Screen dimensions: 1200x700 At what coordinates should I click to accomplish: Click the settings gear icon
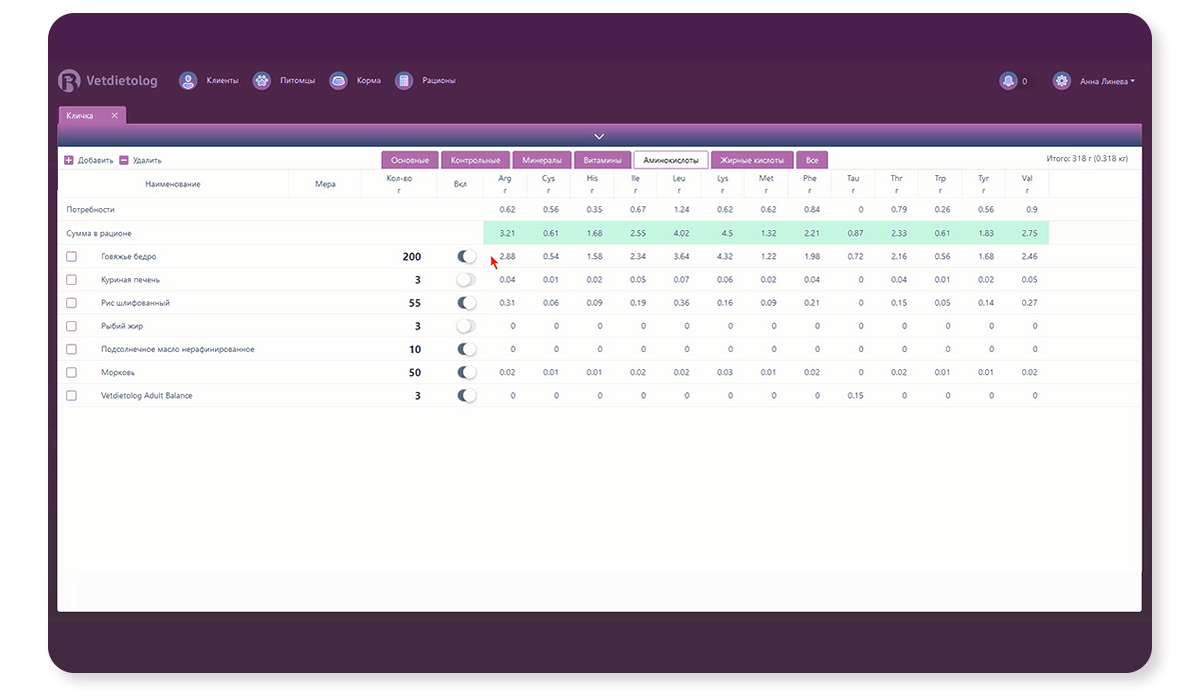pyautogui.click(x=1062, y=81)
